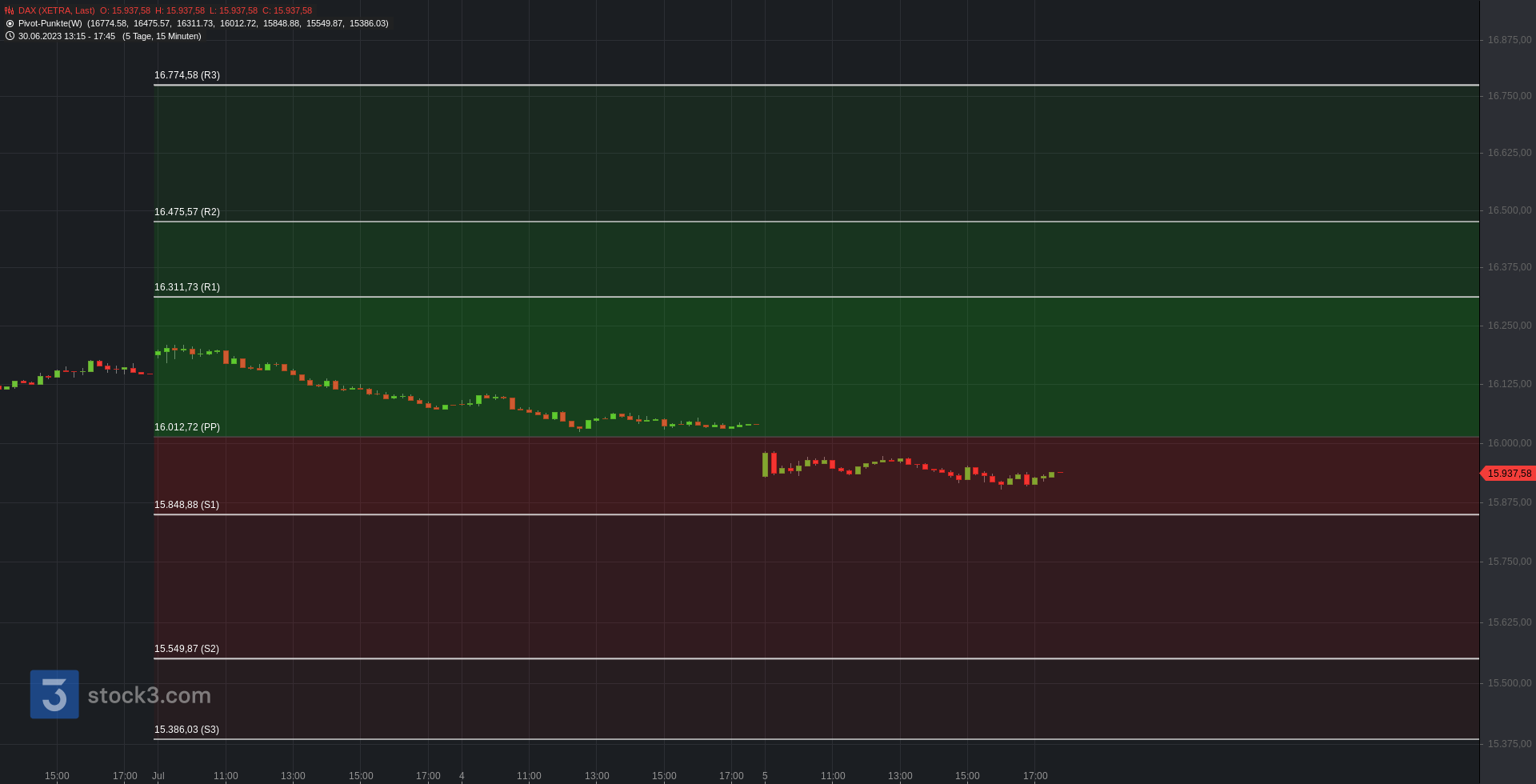Click the candlestick icon beside DAX
1536x784 pixels.
pos(10,11)
